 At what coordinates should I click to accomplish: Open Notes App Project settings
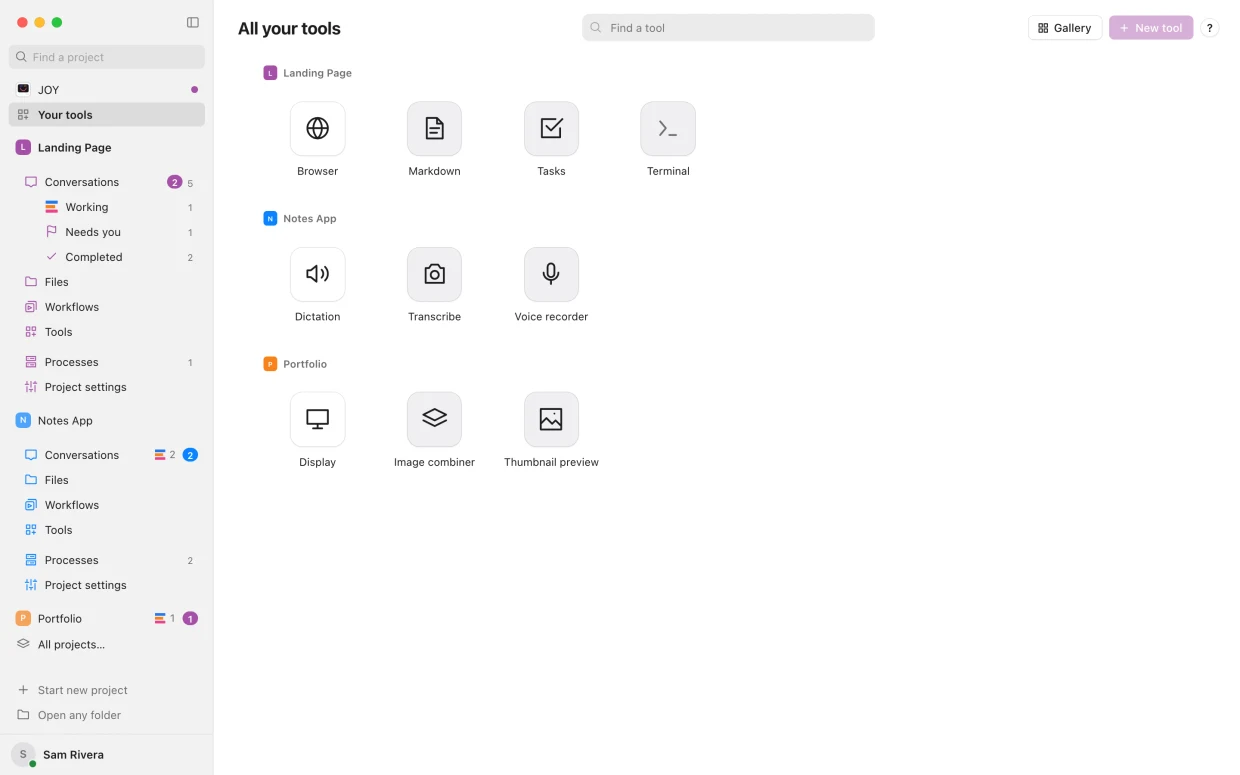coord(107,585)
